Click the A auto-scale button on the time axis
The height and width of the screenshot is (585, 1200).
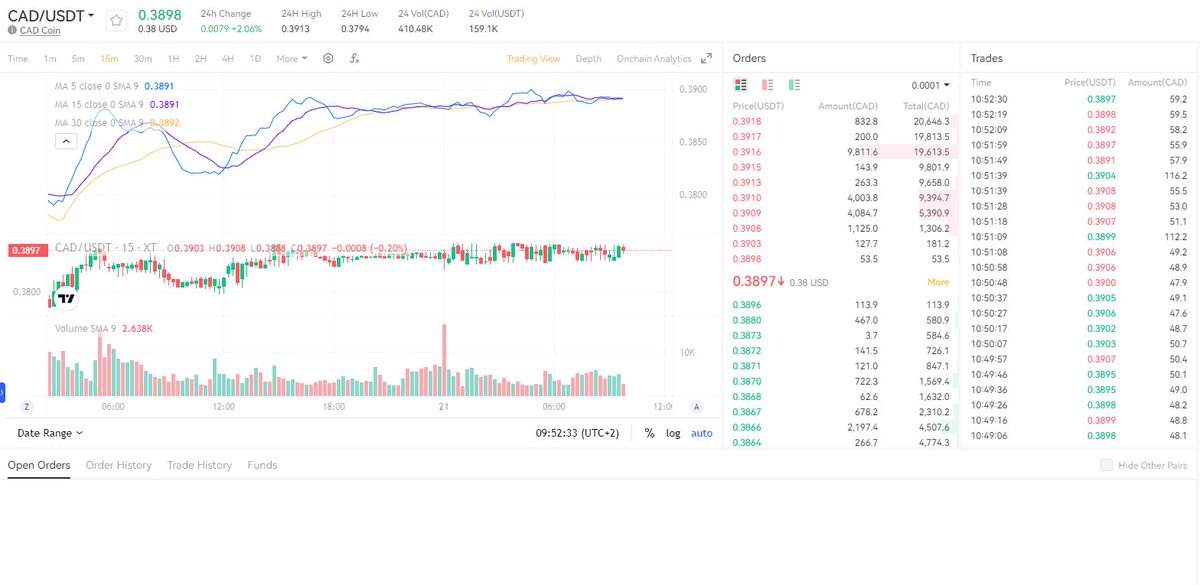click(x=696, y=407)
